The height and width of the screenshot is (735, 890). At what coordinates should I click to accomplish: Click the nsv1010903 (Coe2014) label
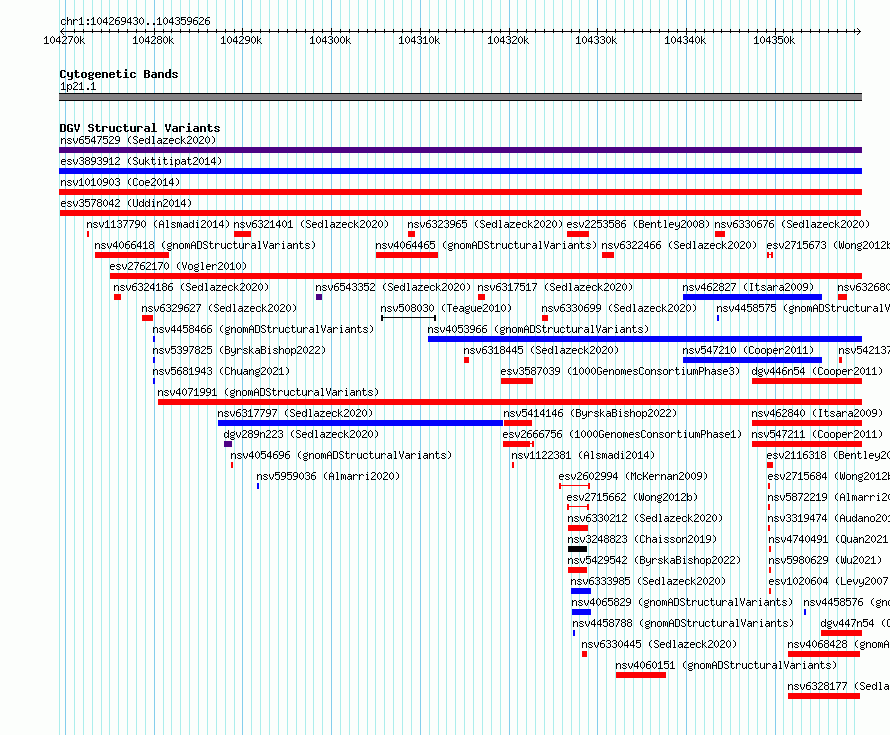(120, 182)
